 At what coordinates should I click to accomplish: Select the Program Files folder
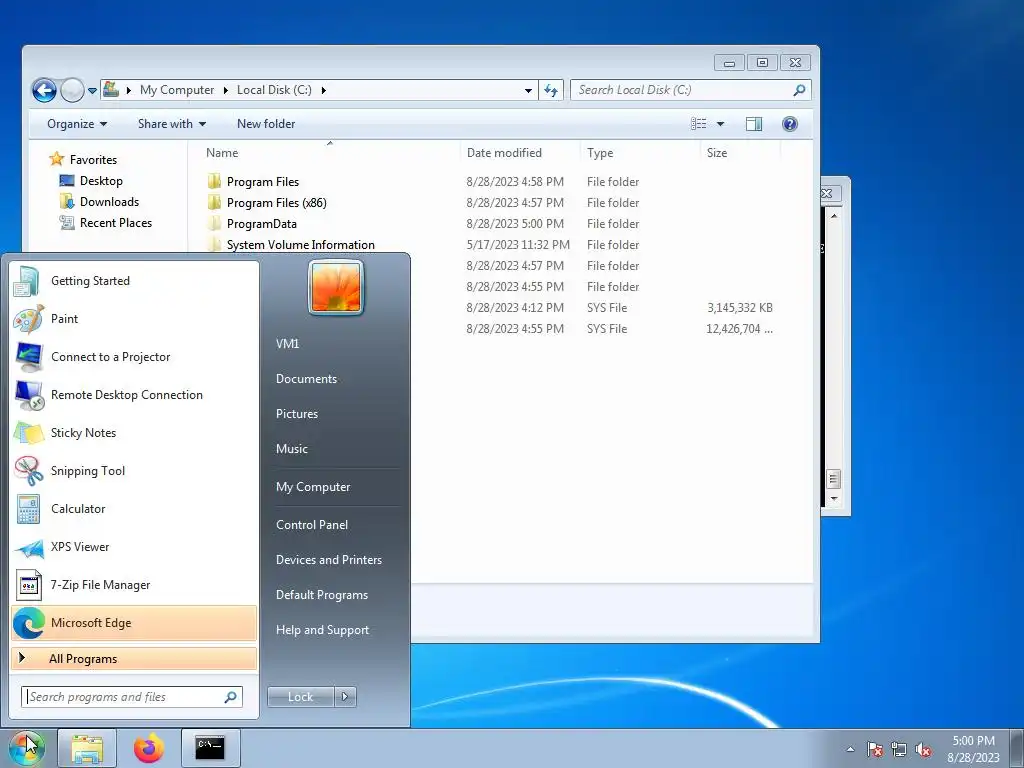(x=263, y=182)
